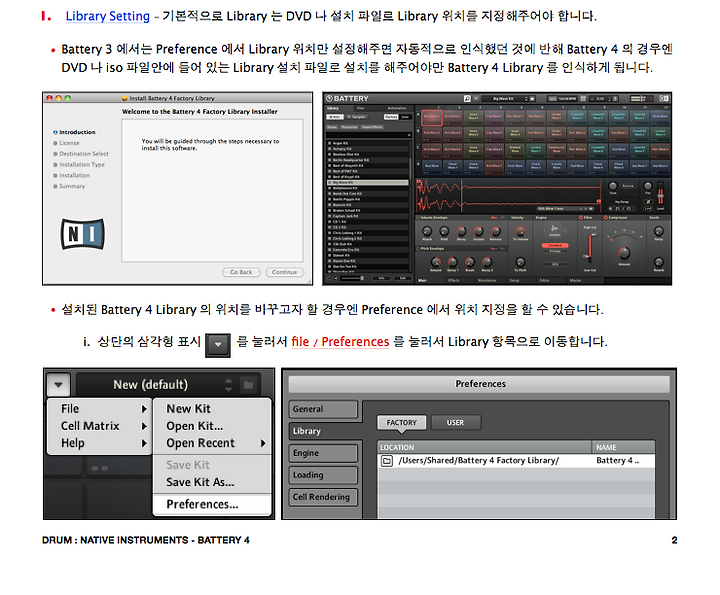Expand the Open Recent submenu
Image resolution: width=720 pixels, height=595 pixels.
(212, 443)
